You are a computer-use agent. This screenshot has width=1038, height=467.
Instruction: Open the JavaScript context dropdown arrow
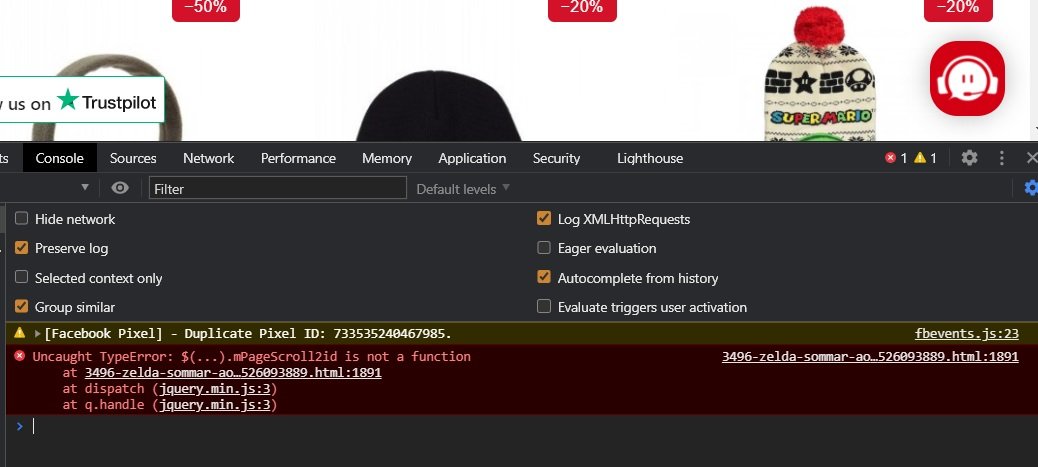[85, 188]
